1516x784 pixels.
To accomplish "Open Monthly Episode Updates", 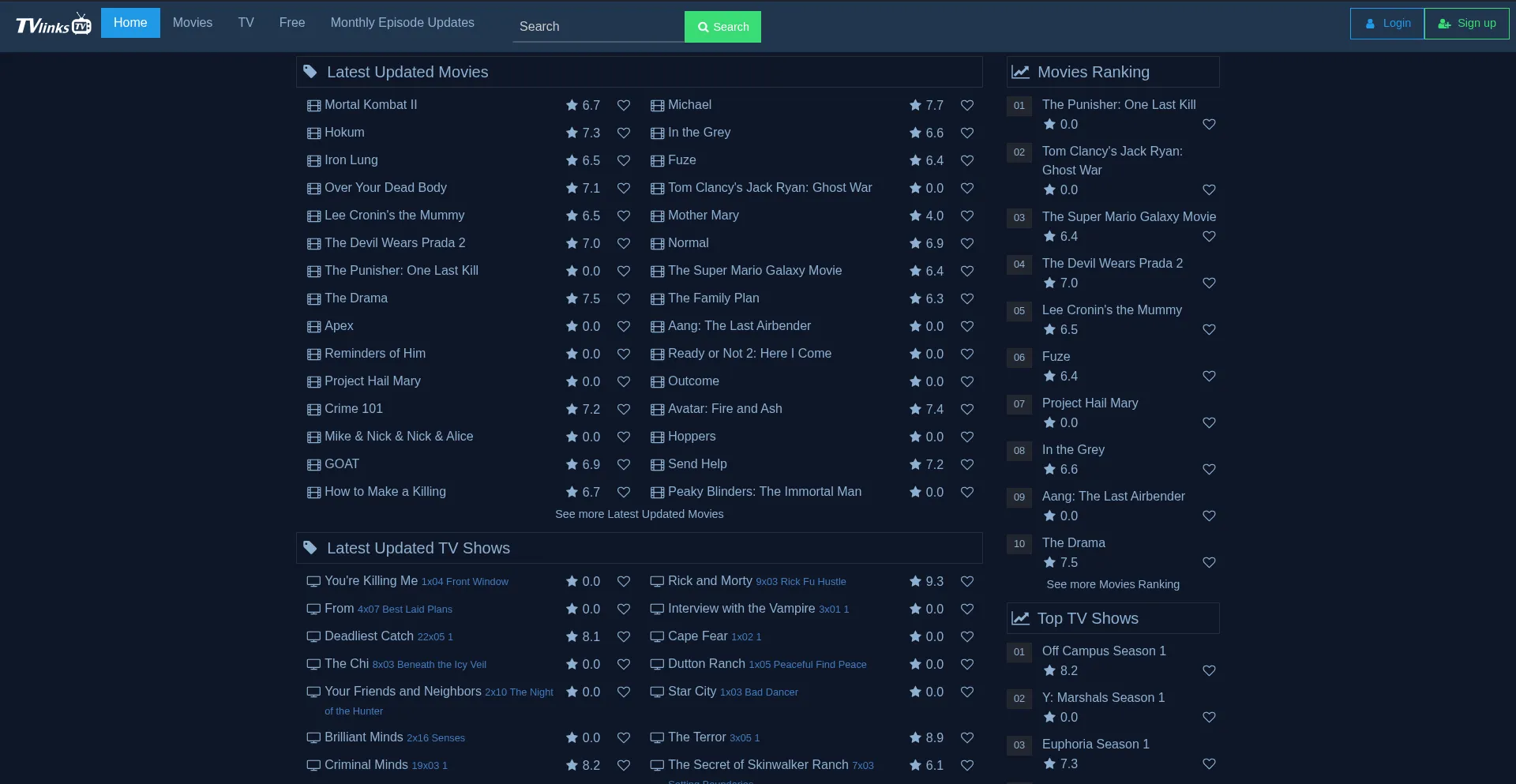I will pos(403,23).
